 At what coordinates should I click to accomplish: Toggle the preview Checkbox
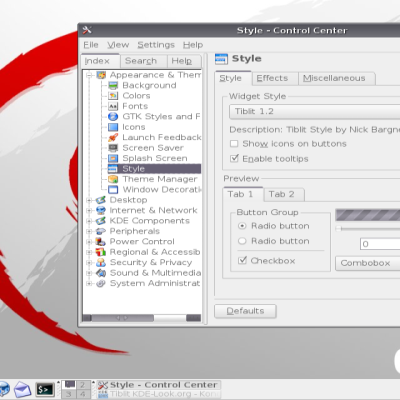click(x=242, y=260)
